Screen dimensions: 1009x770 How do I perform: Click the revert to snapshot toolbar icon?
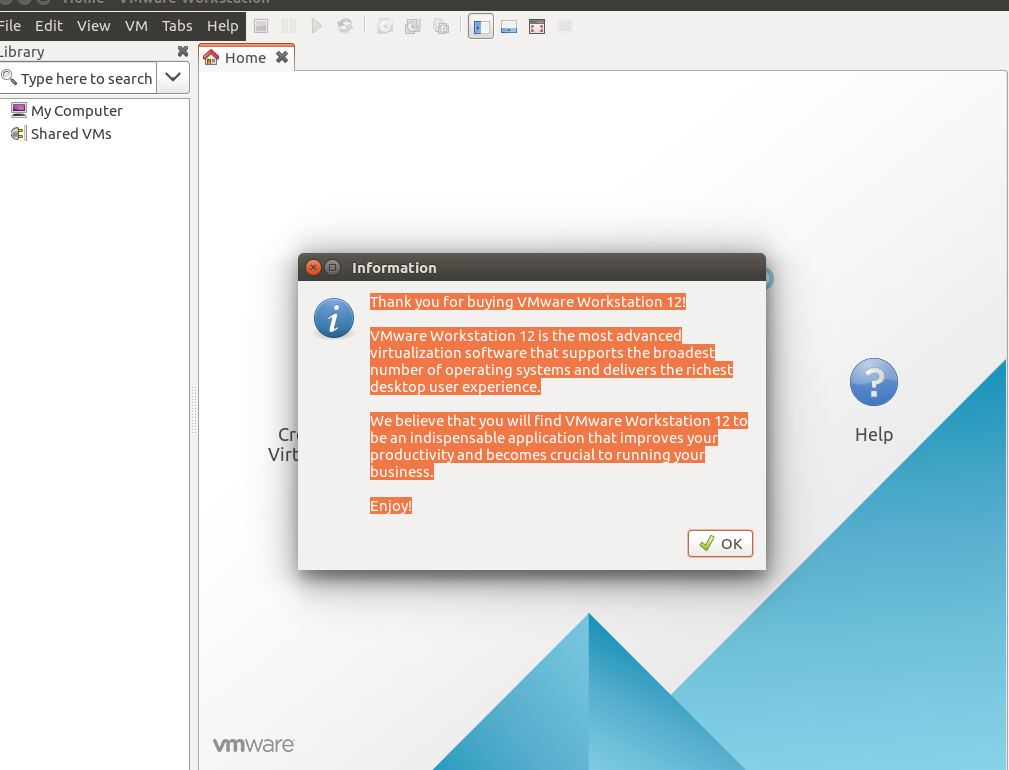point(413,26)
